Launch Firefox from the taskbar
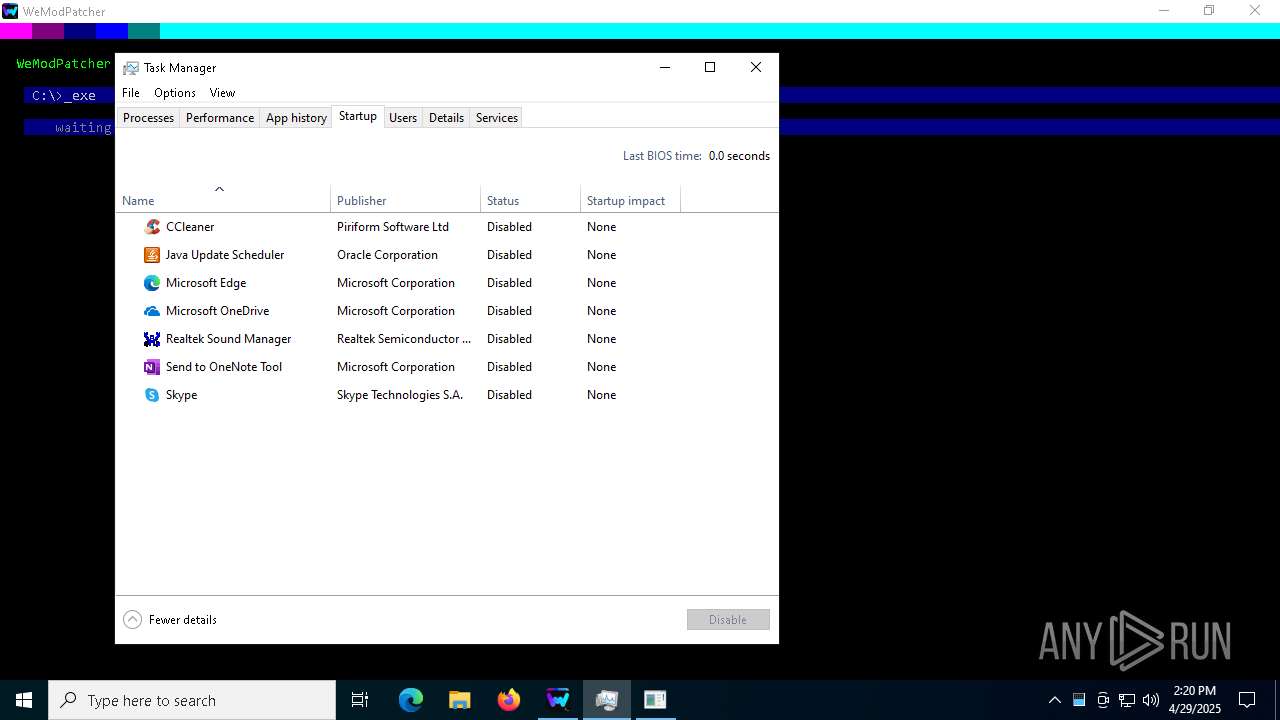 (509, 700)
